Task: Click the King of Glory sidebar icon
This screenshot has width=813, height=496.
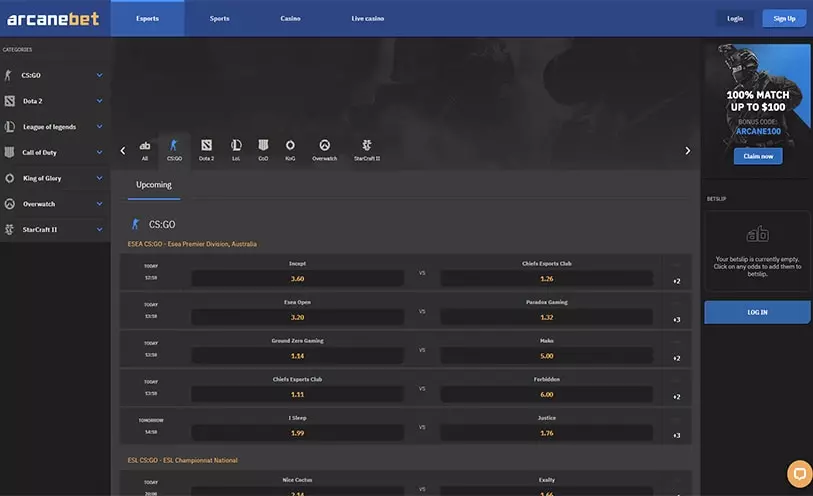Action: pos(9,178)
